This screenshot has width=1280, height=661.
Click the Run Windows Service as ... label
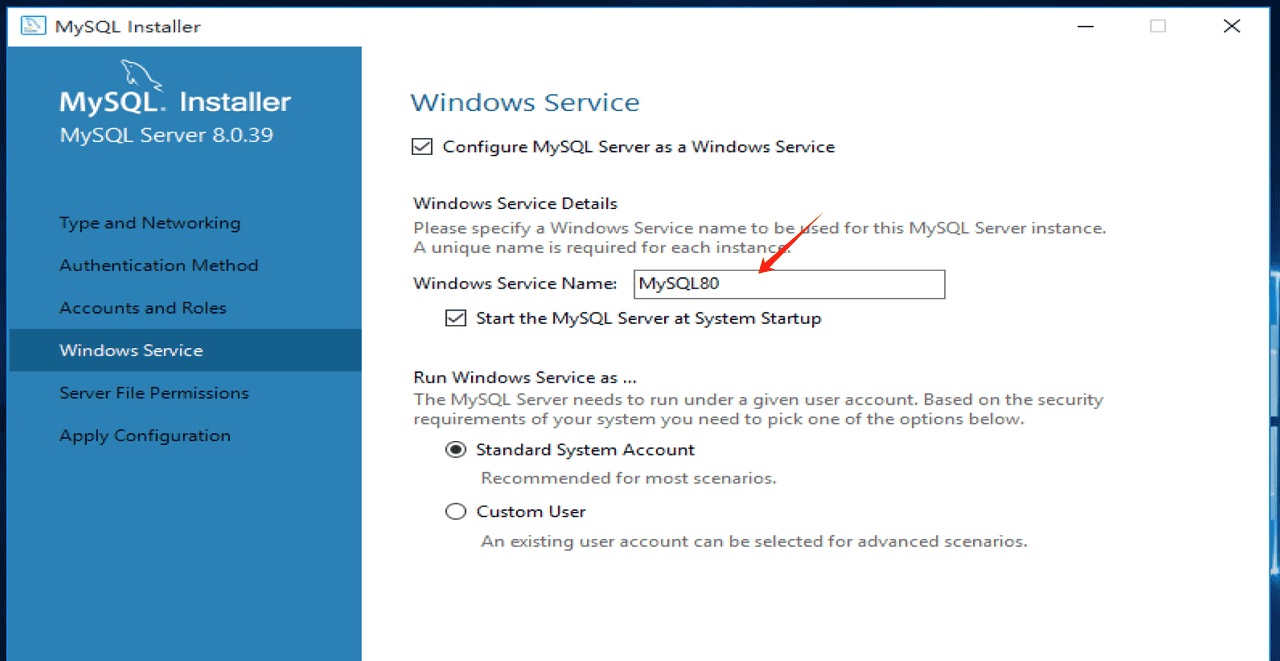(525, 378)
